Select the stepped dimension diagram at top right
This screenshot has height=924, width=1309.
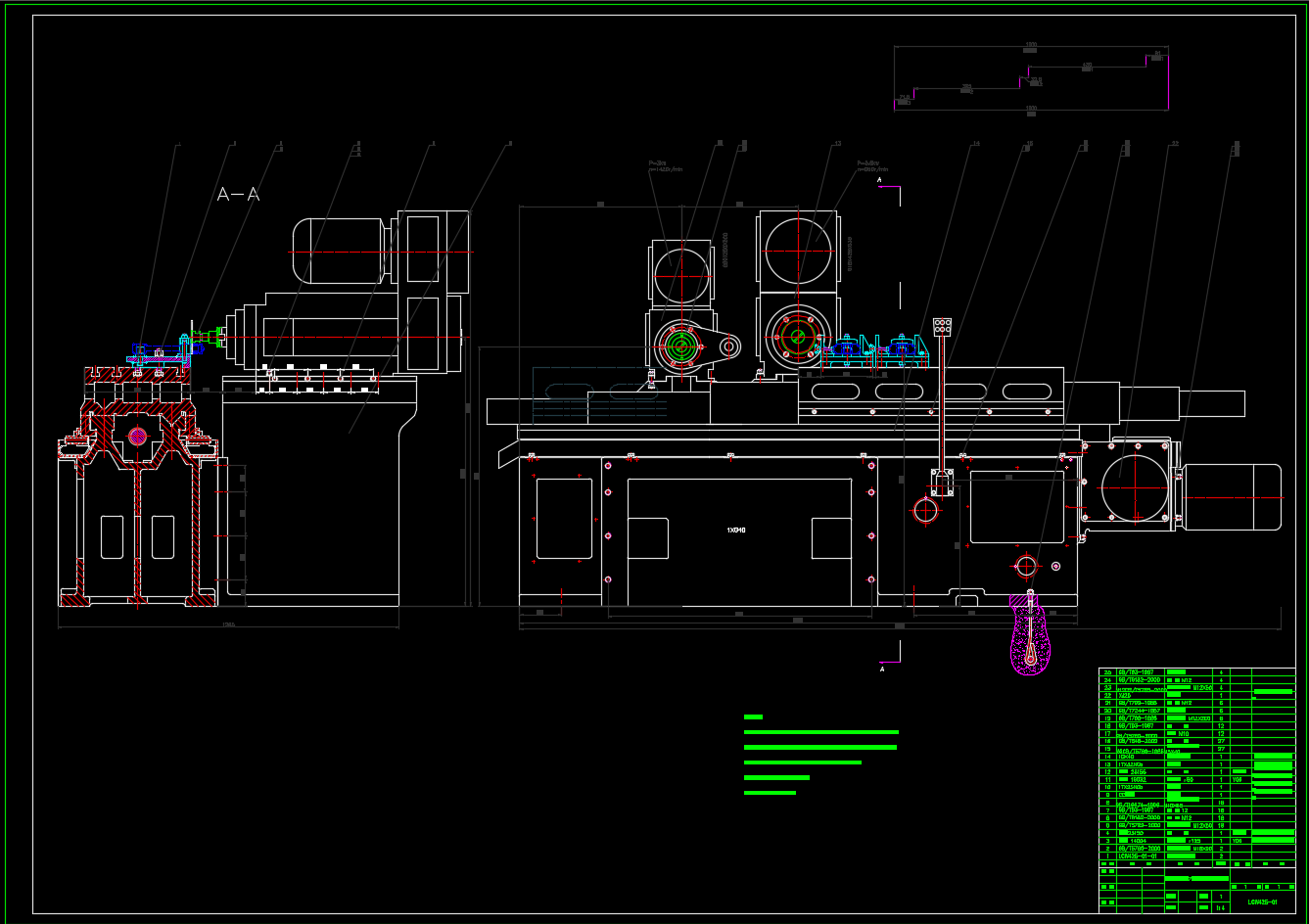point(1031,78)
